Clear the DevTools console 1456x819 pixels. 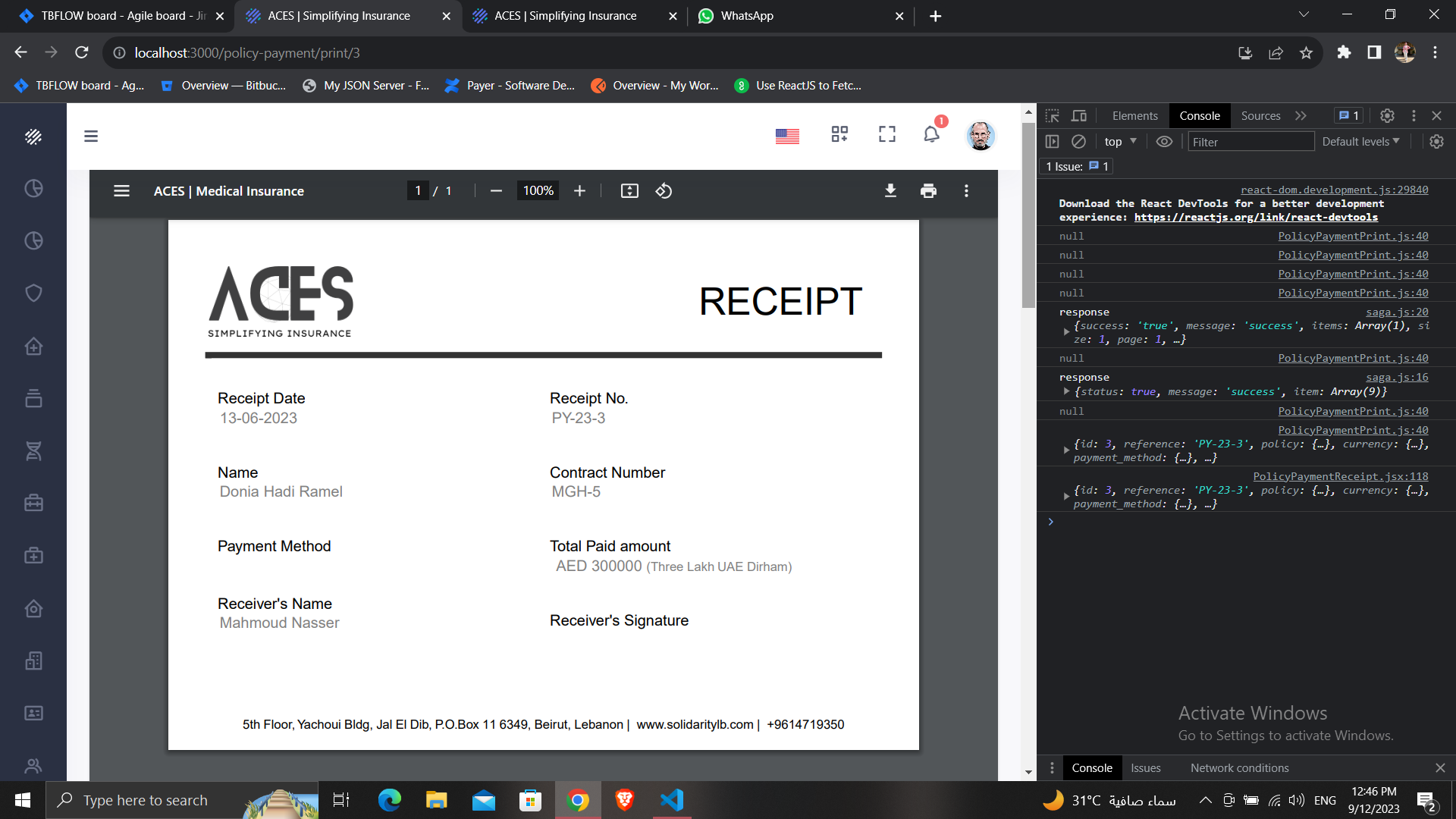tap(1078, 142)
